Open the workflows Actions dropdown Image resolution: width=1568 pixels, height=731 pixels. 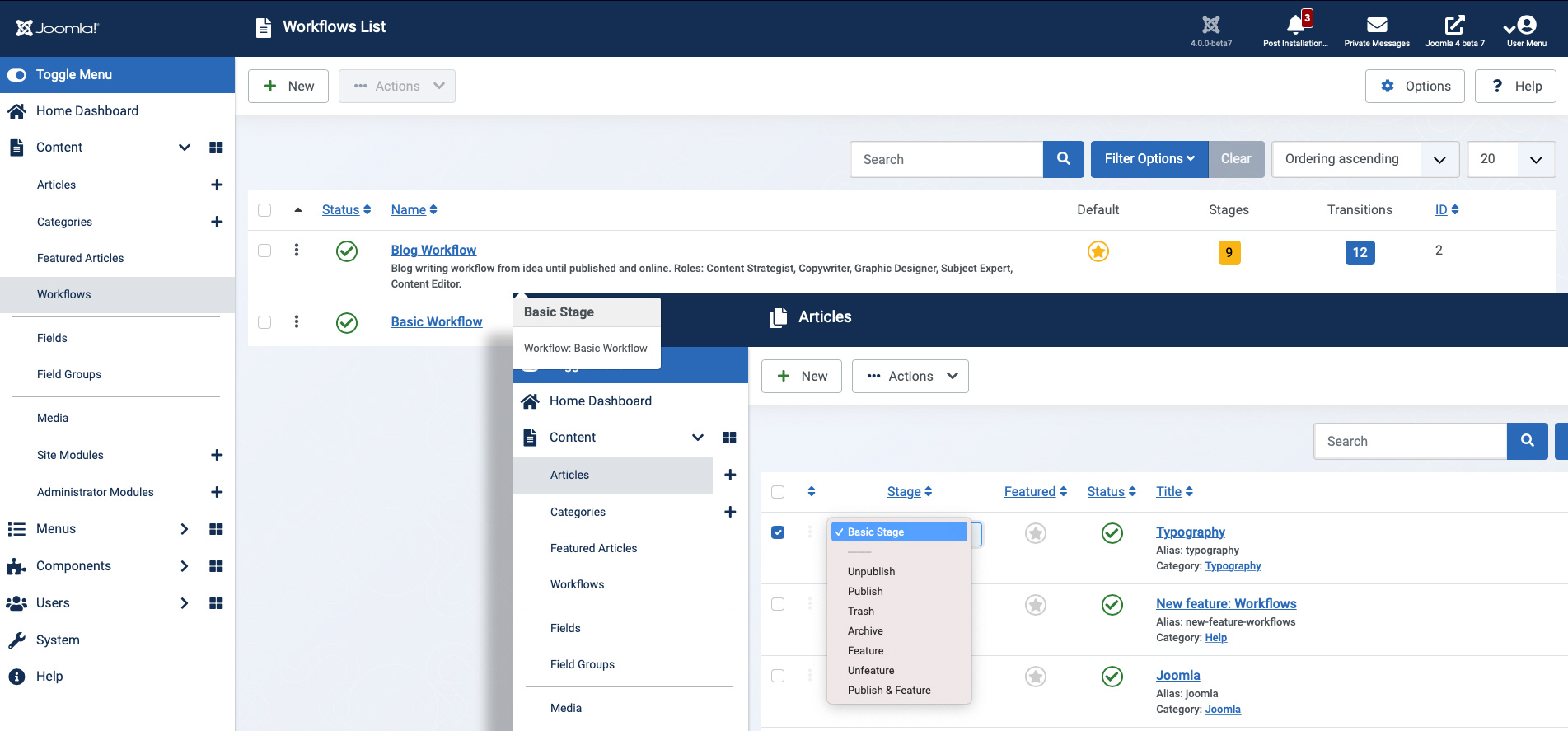[x=397, y=86]
